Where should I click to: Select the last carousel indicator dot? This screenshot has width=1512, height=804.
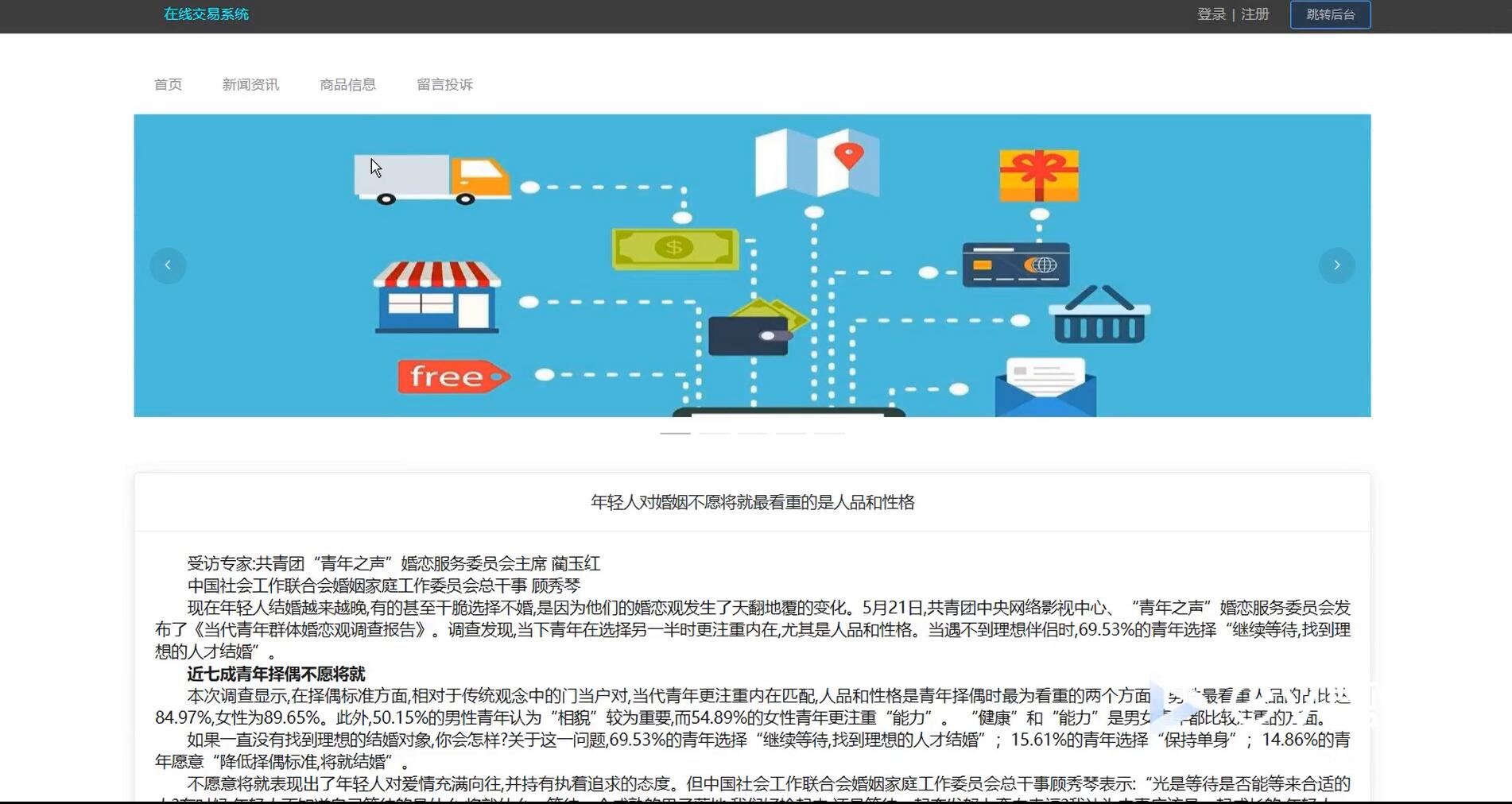pyautogui.click(x=831, y=435)
